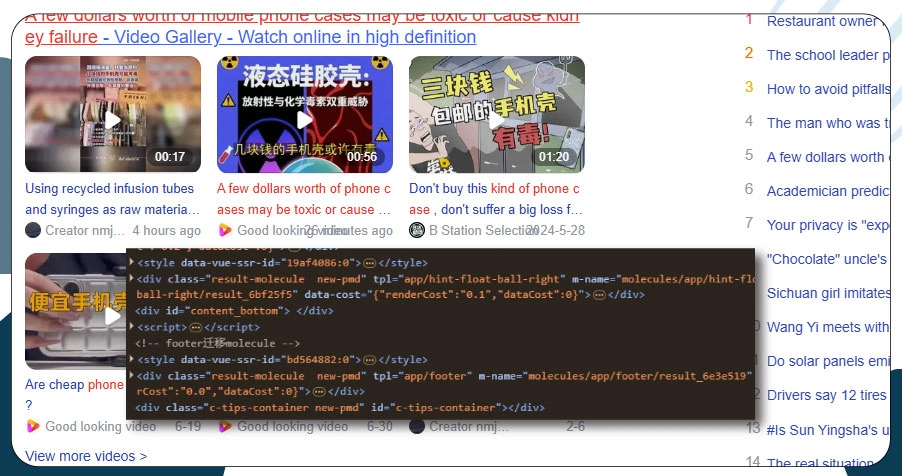Viewport: 902px width, 476px height.
Task: Click Good looking video logo under second video
Action: (225, 231)
